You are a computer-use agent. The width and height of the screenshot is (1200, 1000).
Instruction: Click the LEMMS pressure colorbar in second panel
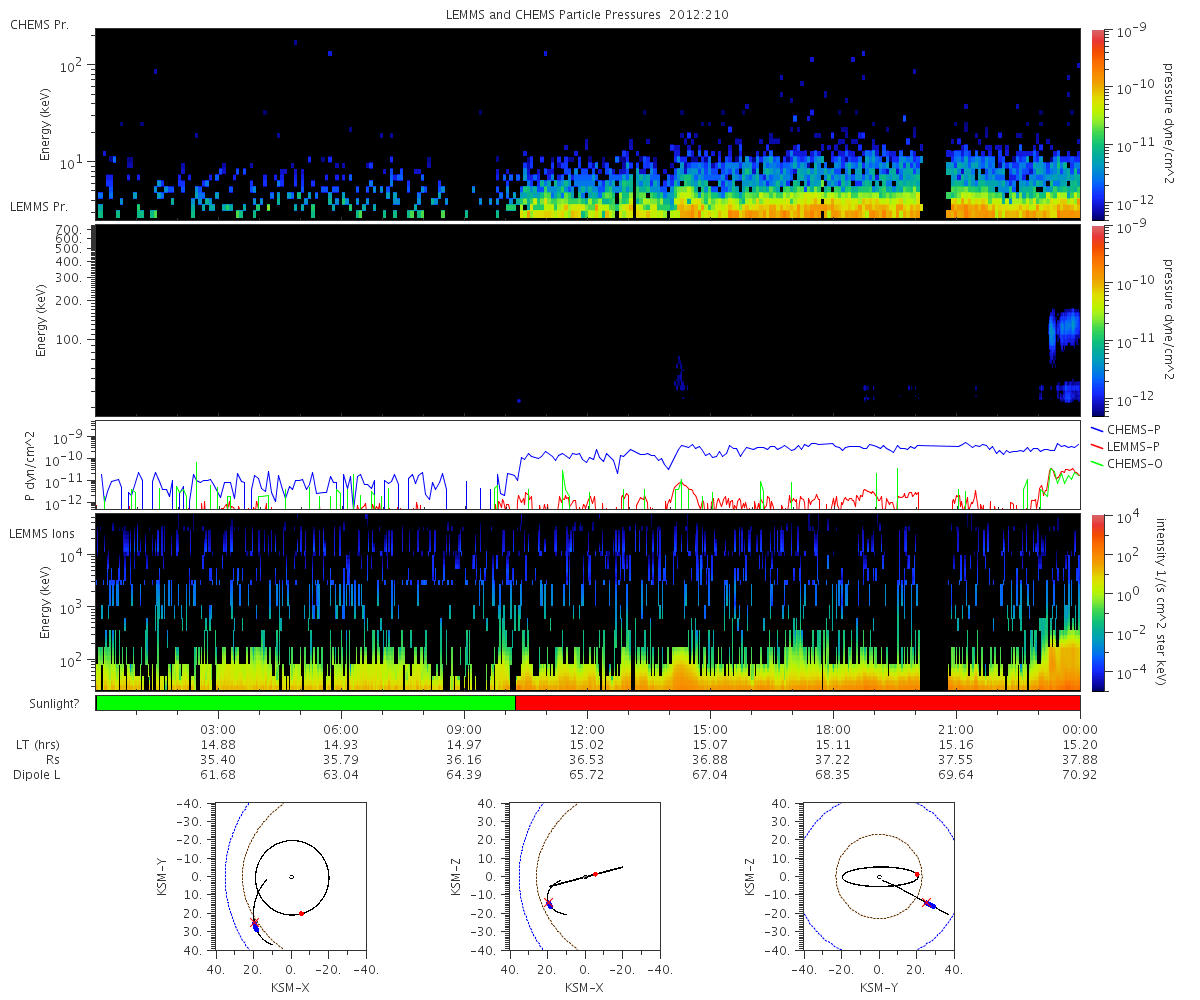1097,320
